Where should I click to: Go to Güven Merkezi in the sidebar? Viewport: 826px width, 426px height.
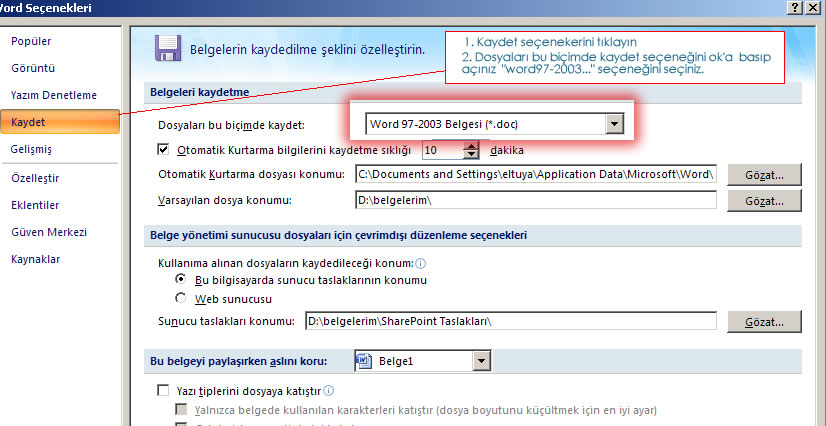[48, 232]
